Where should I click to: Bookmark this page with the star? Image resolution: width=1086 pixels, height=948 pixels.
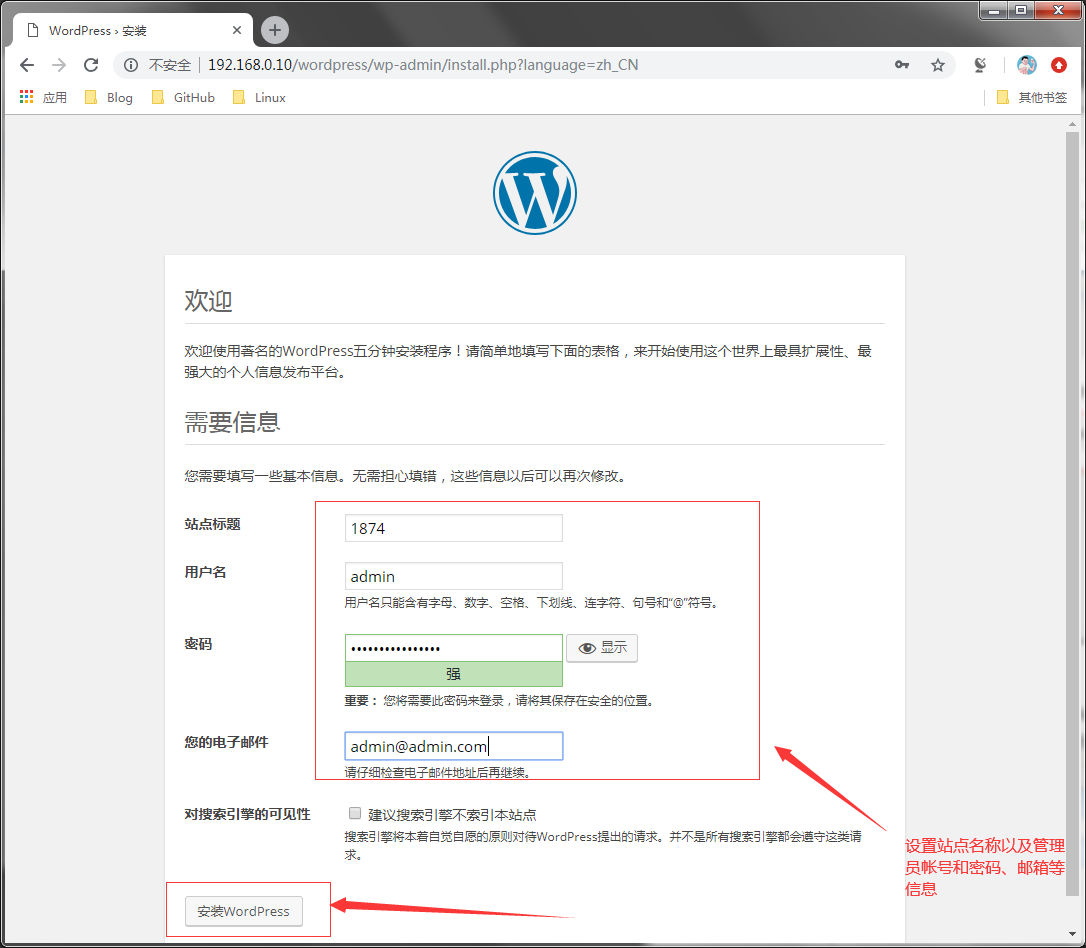[938, 65]
